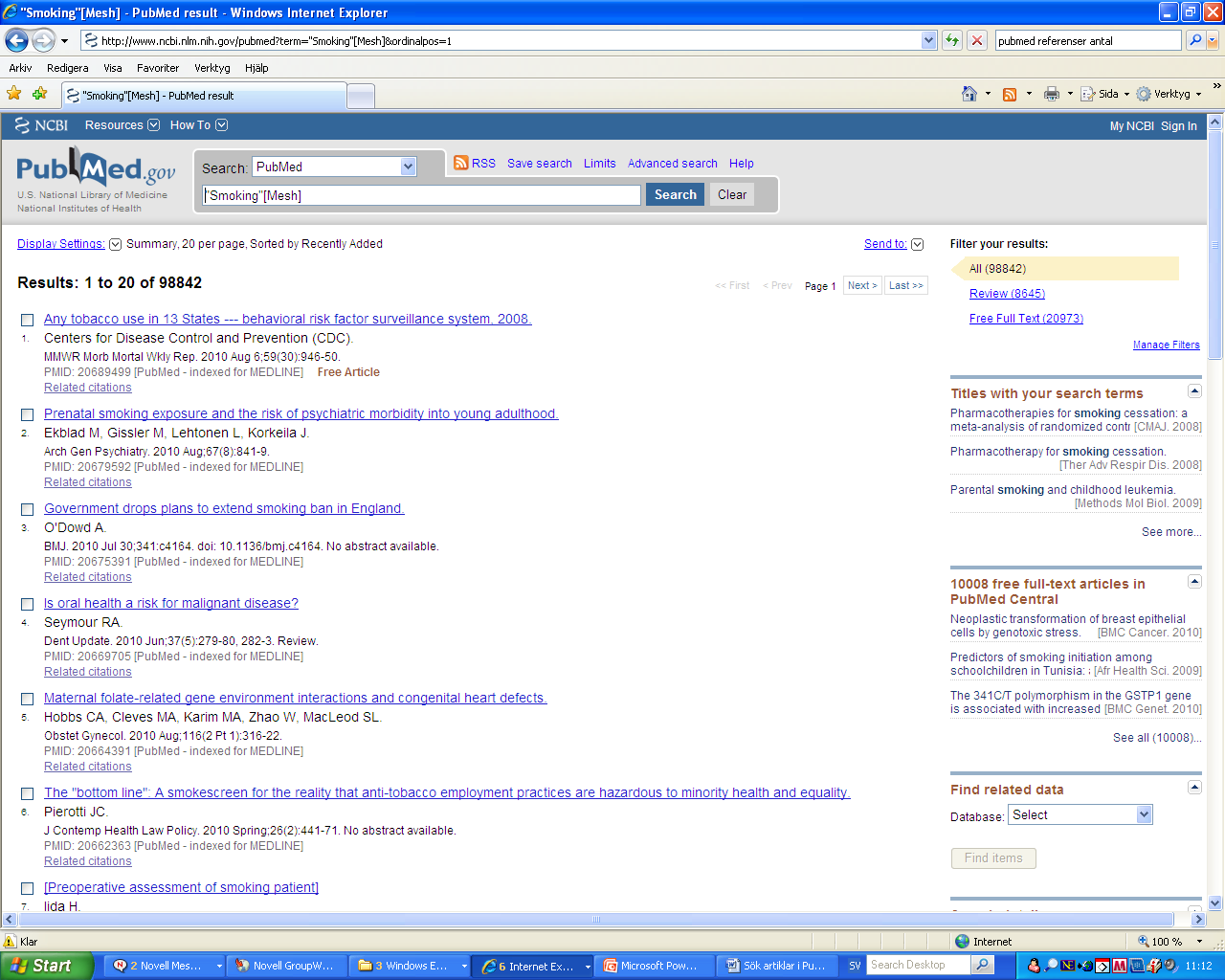Open the Hjälp menu
Image resolution: width=1225 pixels, height=980 pixels.
pos(256,68)
